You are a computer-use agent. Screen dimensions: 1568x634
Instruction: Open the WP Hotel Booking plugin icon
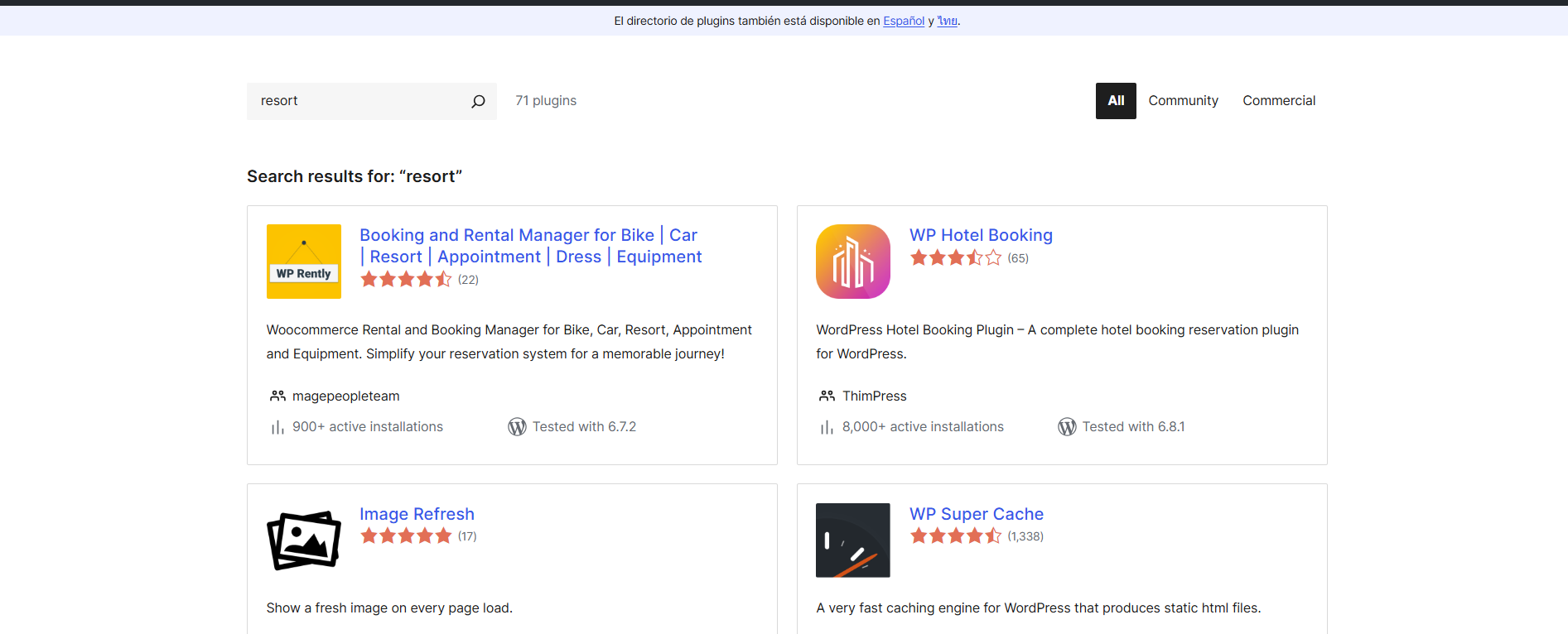tap(853, 262)
